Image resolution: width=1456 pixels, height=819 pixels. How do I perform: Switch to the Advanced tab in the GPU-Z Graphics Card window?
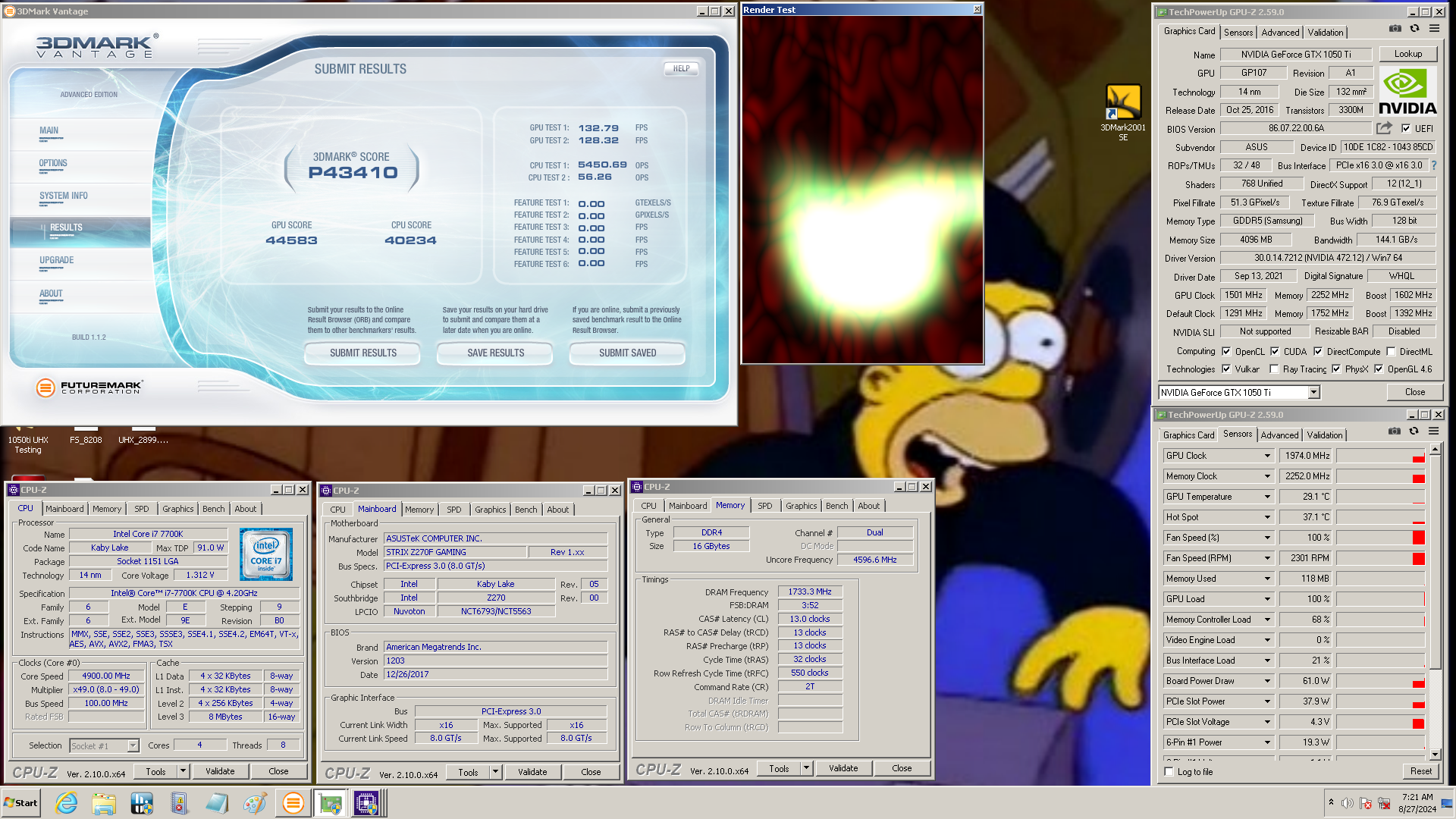point(1280,33)
